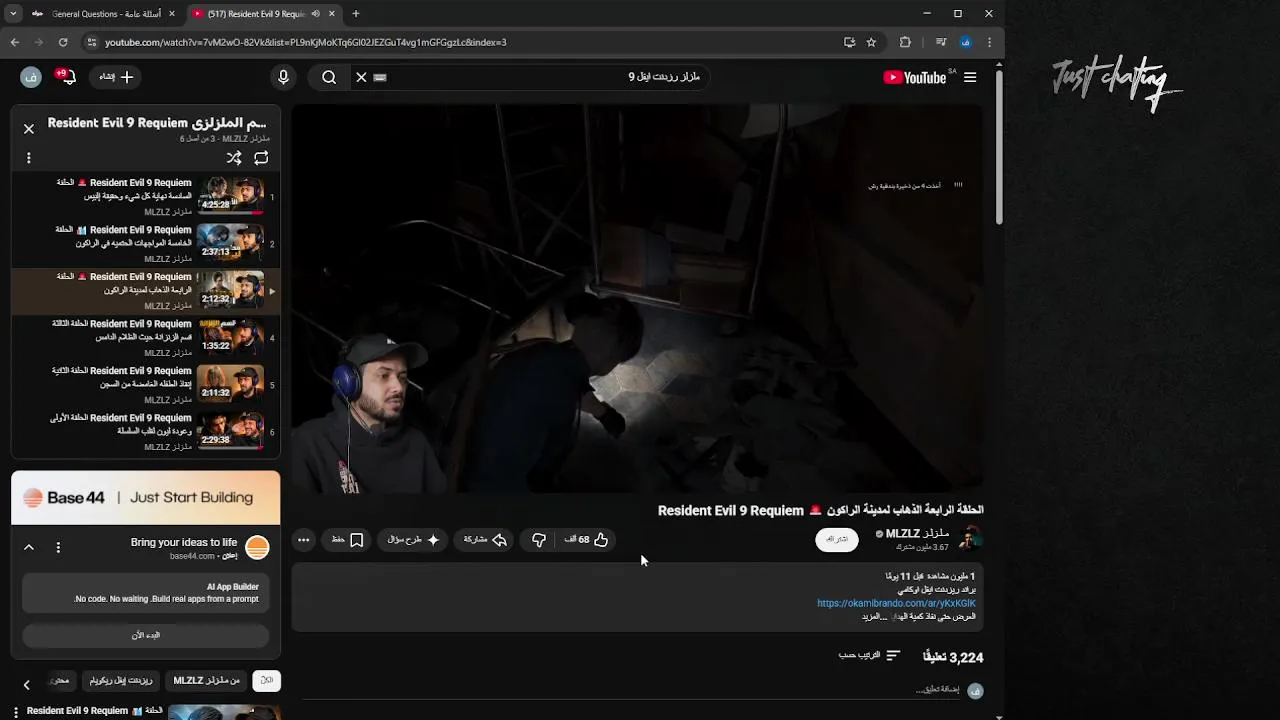Open the Create (إنشاء) button
This screenshot has width=1280, height=720.
tap(116, 77)
